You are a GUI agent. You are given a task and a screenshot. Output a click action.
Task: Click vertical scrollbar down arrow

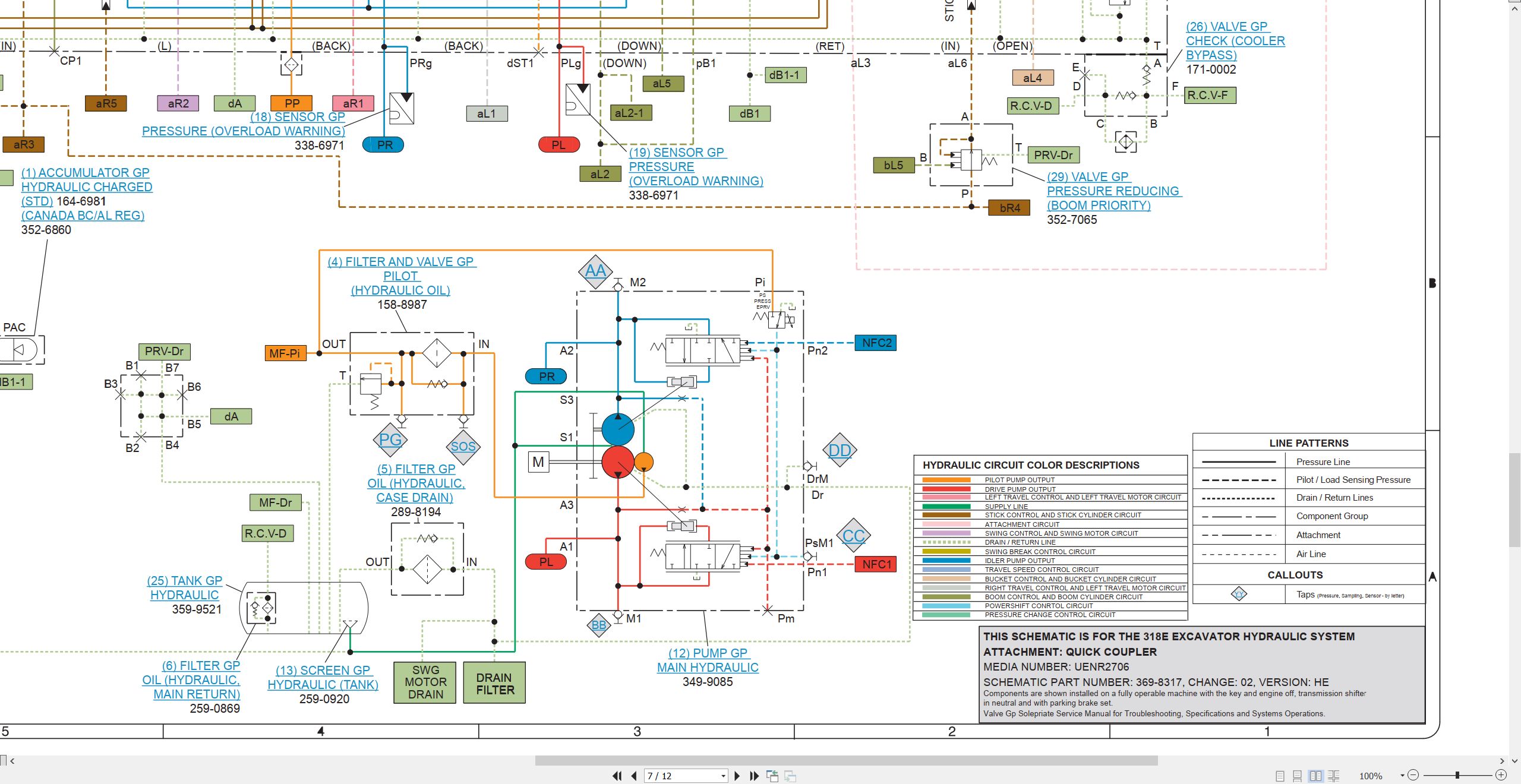(x=1514, y=760)
